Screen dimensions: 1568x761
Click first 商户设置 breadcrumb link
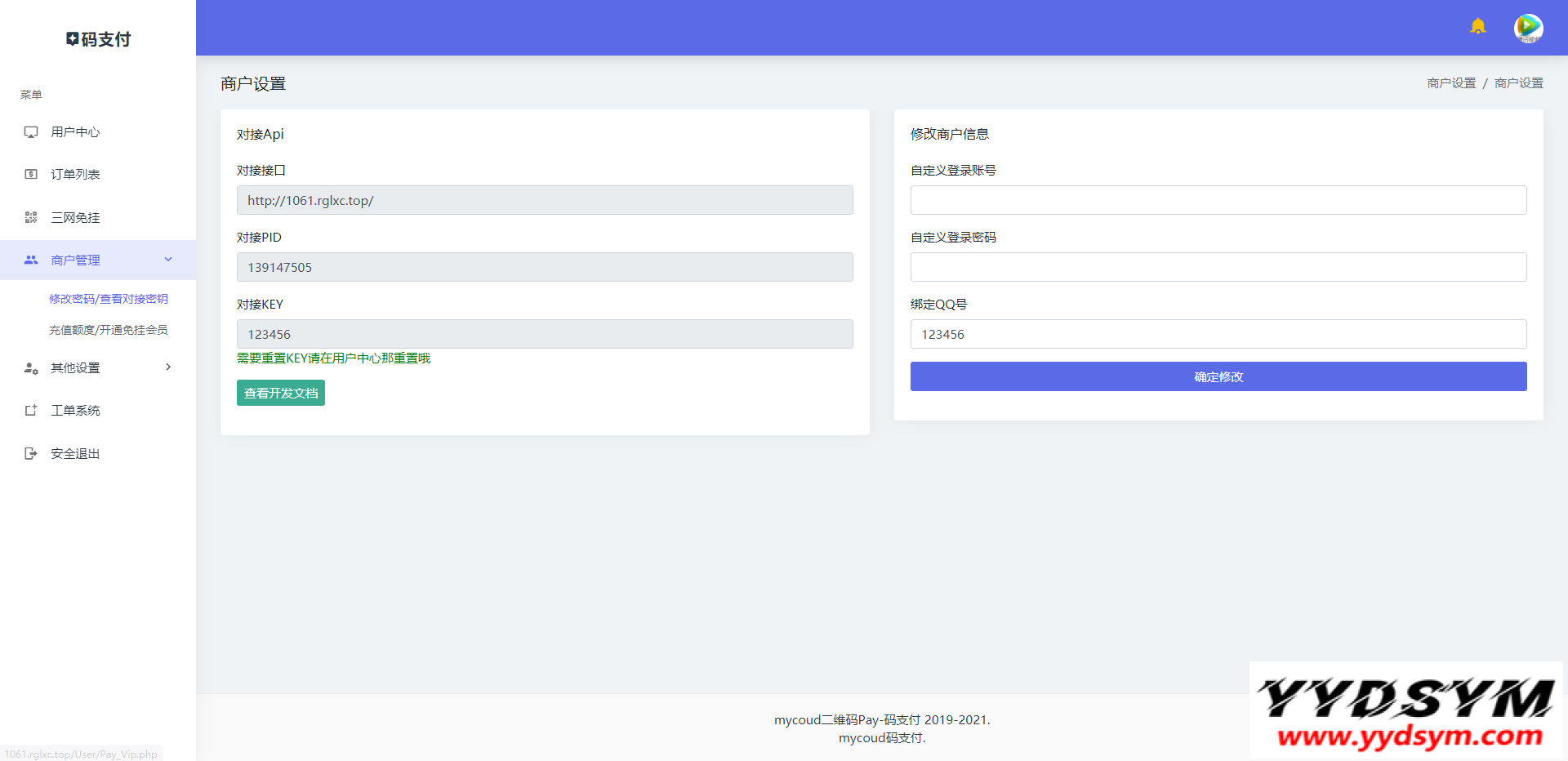tap(1451, 83)
